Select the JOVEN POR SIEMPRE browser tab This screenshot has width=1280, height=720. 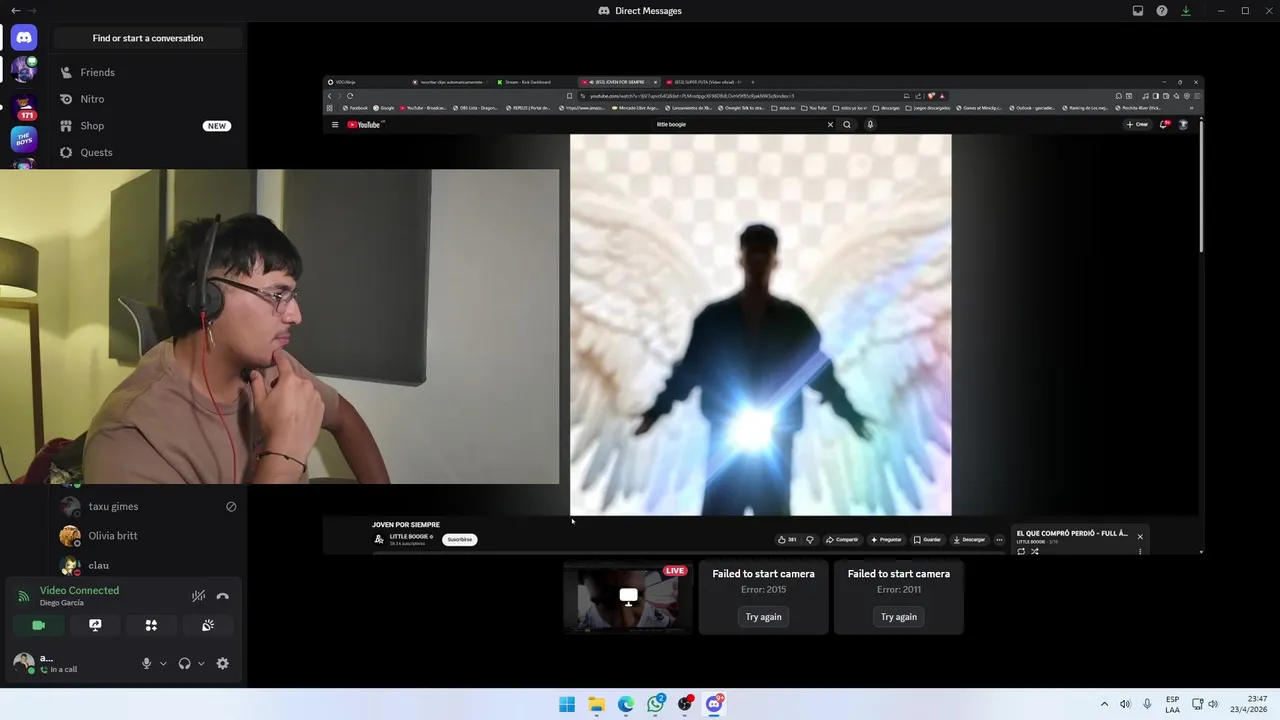tap(617, 82)
